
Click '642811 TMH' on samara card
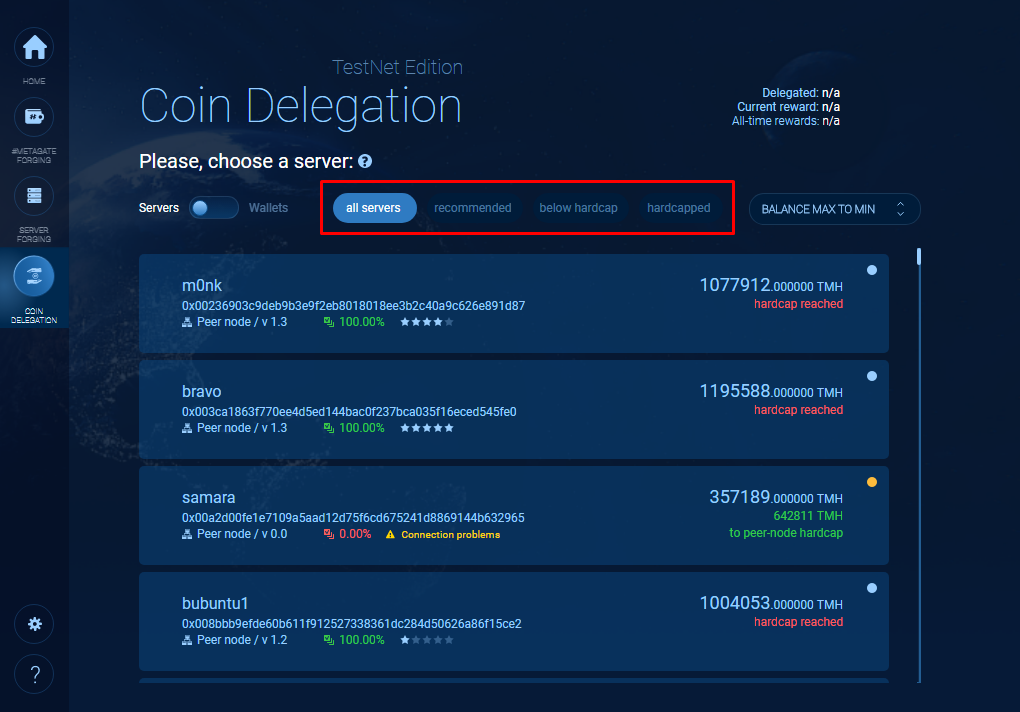coord(808,516)
